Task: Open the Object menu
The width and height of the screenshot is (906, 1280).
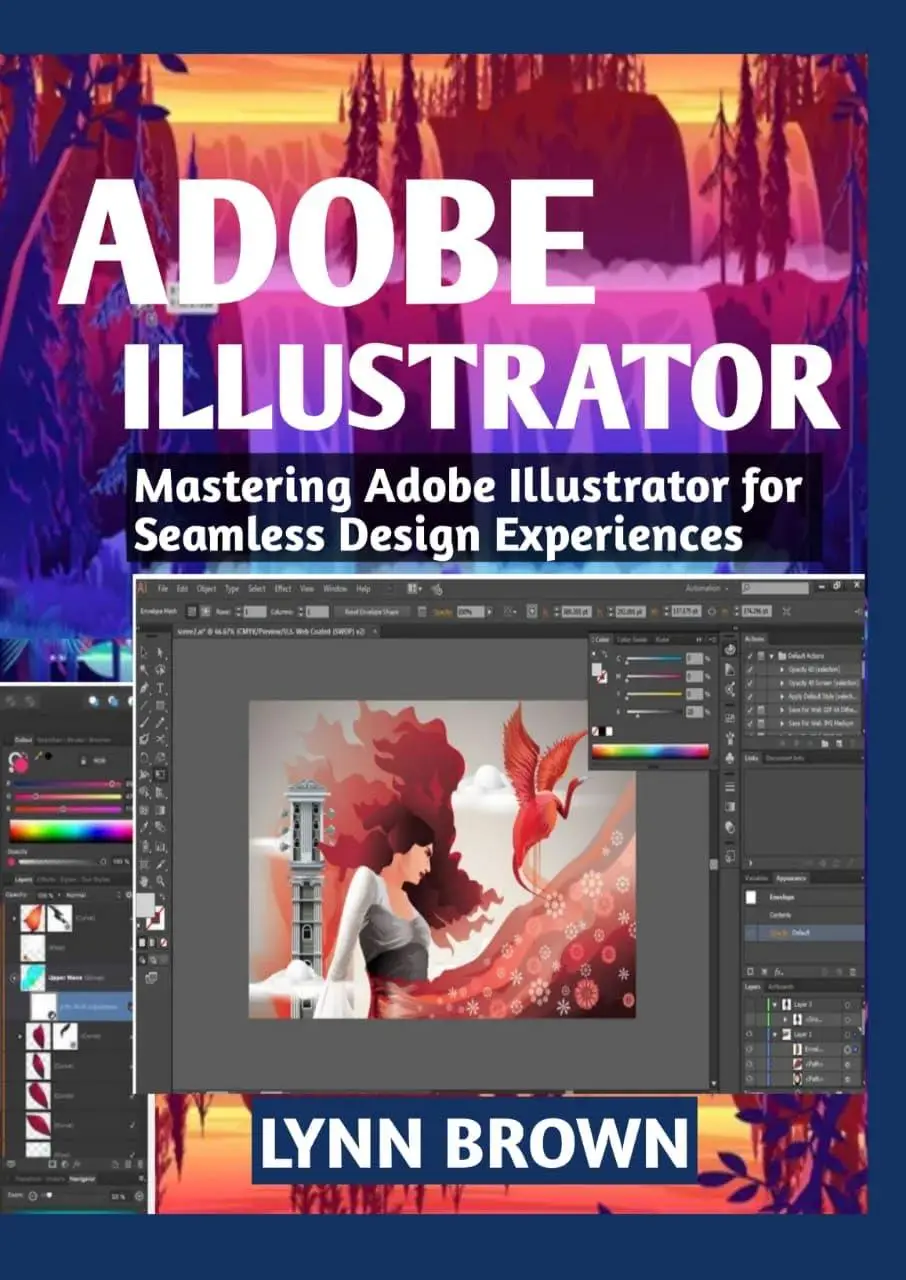Action: (206, 589)
